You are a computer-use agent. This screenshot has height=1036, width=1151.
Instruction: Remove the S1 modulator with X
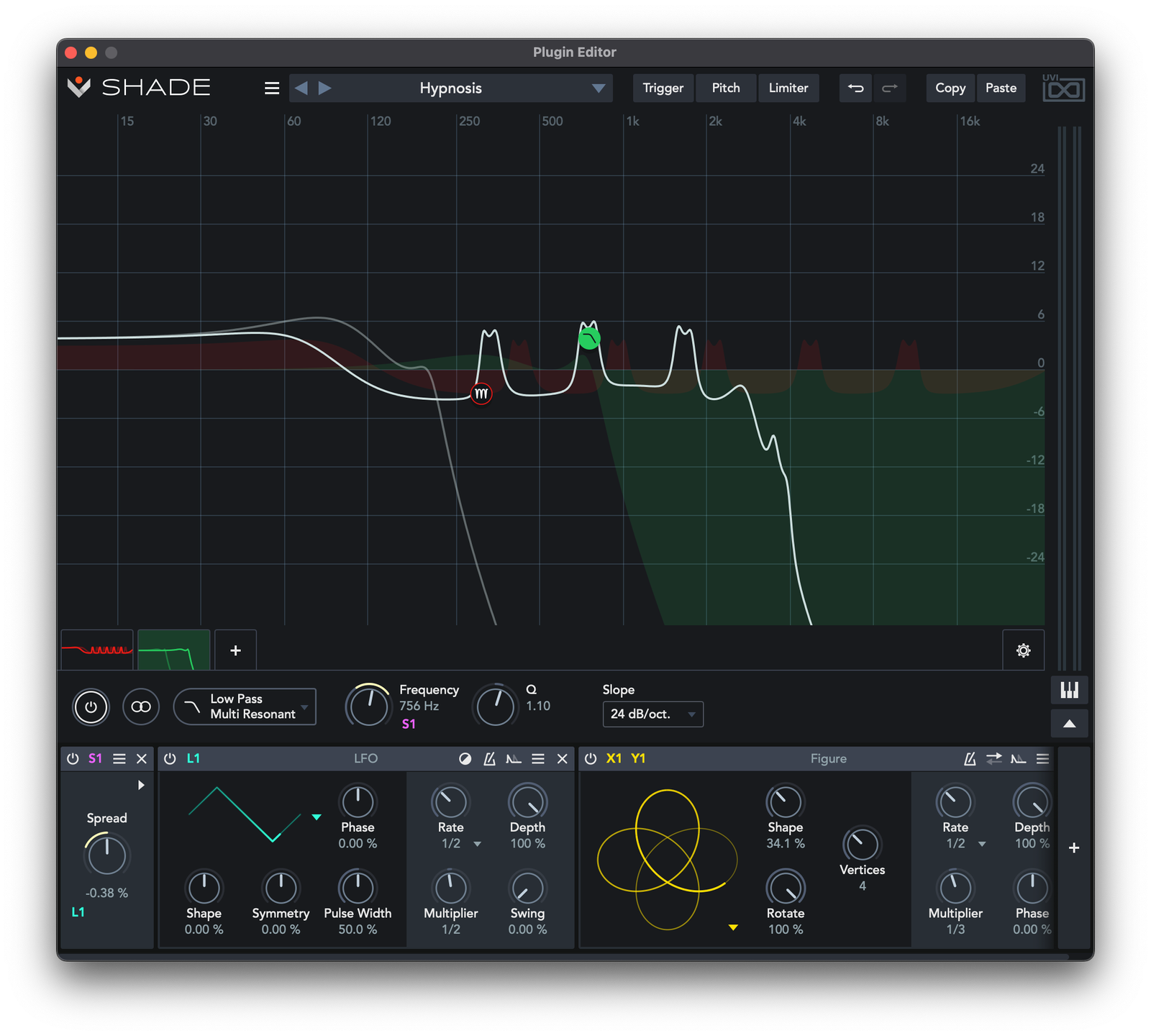tap(142, 758)
